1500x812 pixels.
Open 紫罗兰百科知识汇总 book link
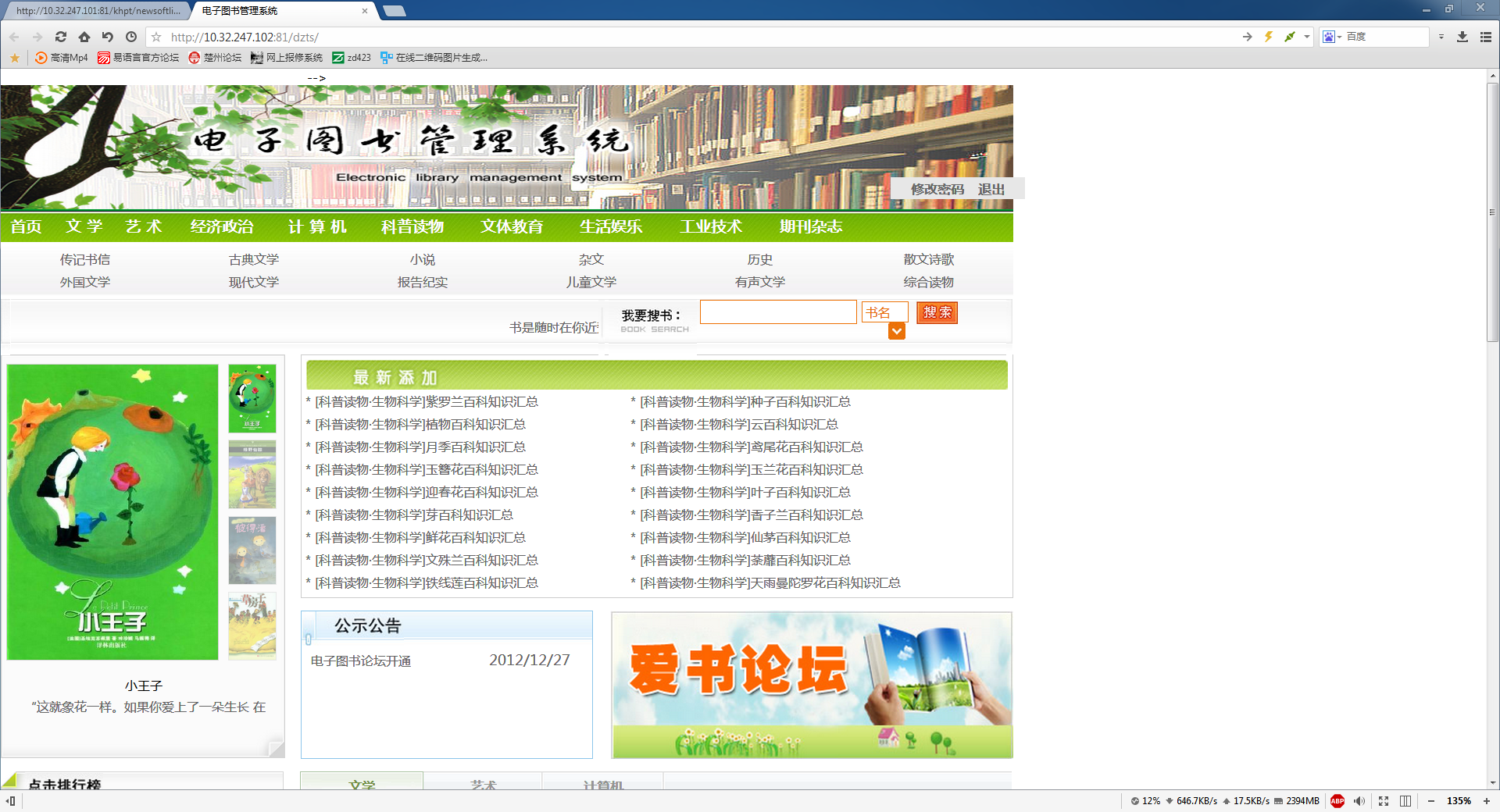tap(427, 401)
